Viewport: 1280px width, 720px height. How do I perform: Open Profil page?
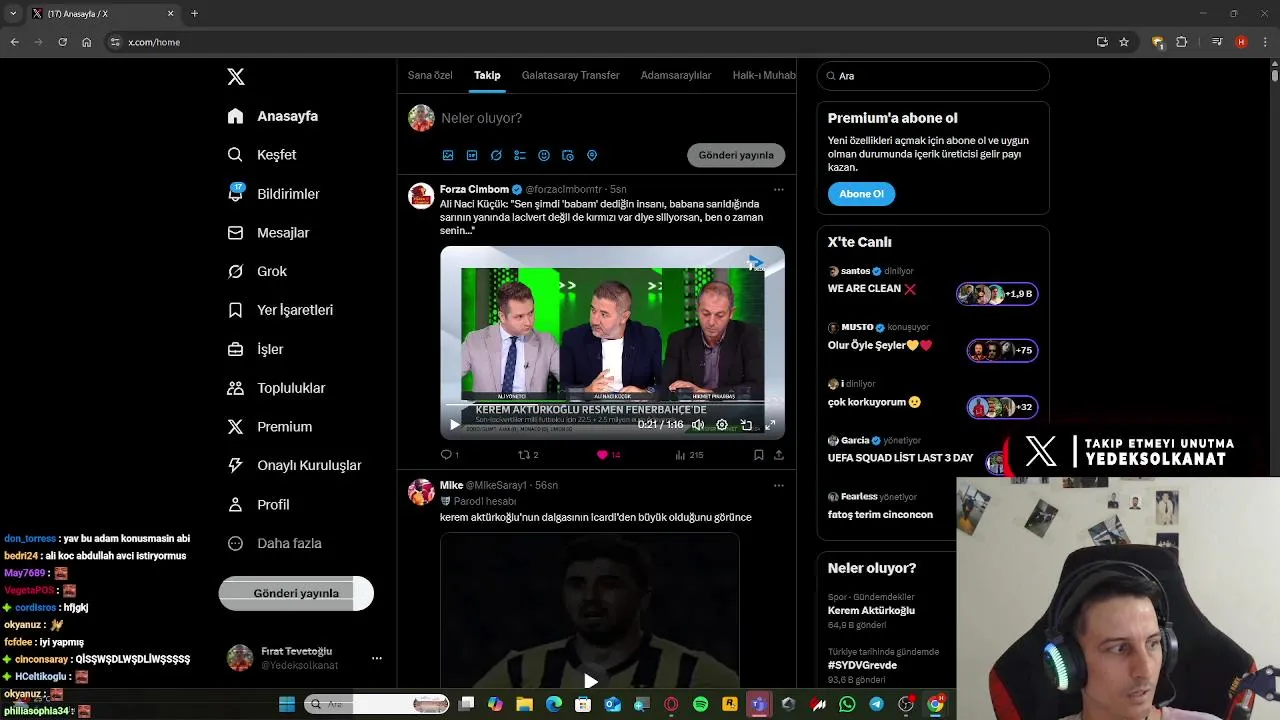click(258, 504)
